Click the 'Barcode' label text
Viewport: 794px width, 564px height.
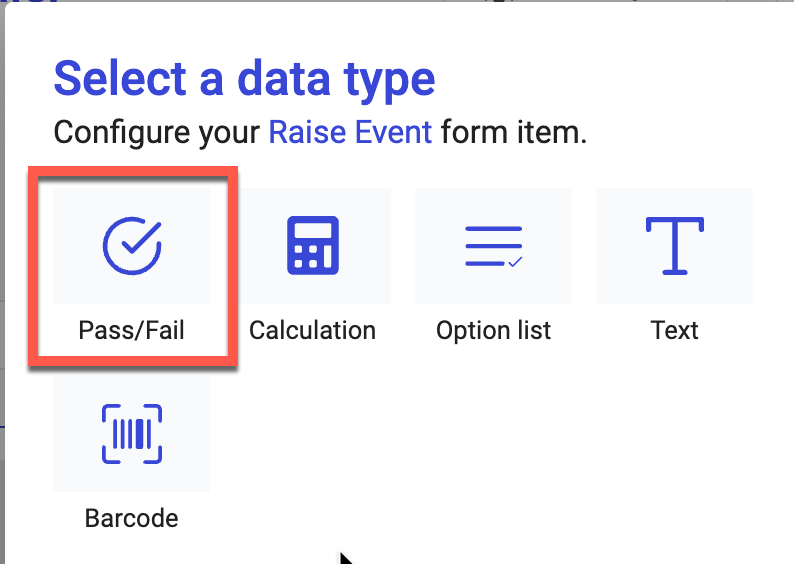pyautogui.click(x=132, y=518)
